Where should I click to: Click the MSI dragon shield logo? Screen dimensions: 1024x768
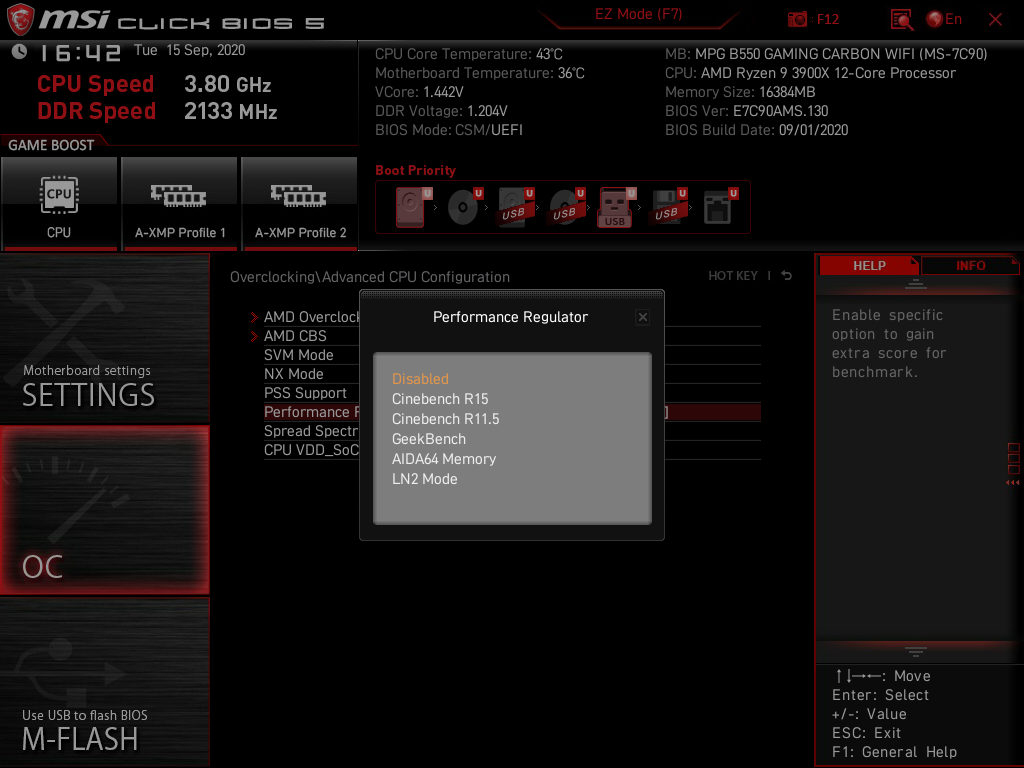coord(20,19)
